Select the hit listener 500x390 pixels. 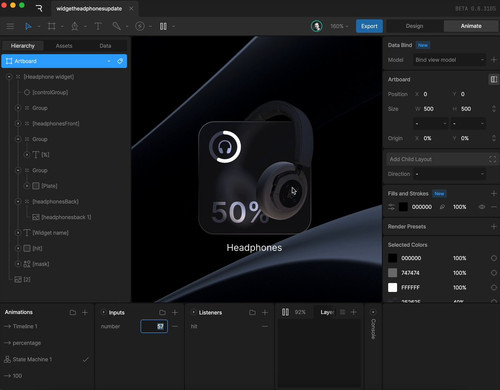[x=194, y=326]
